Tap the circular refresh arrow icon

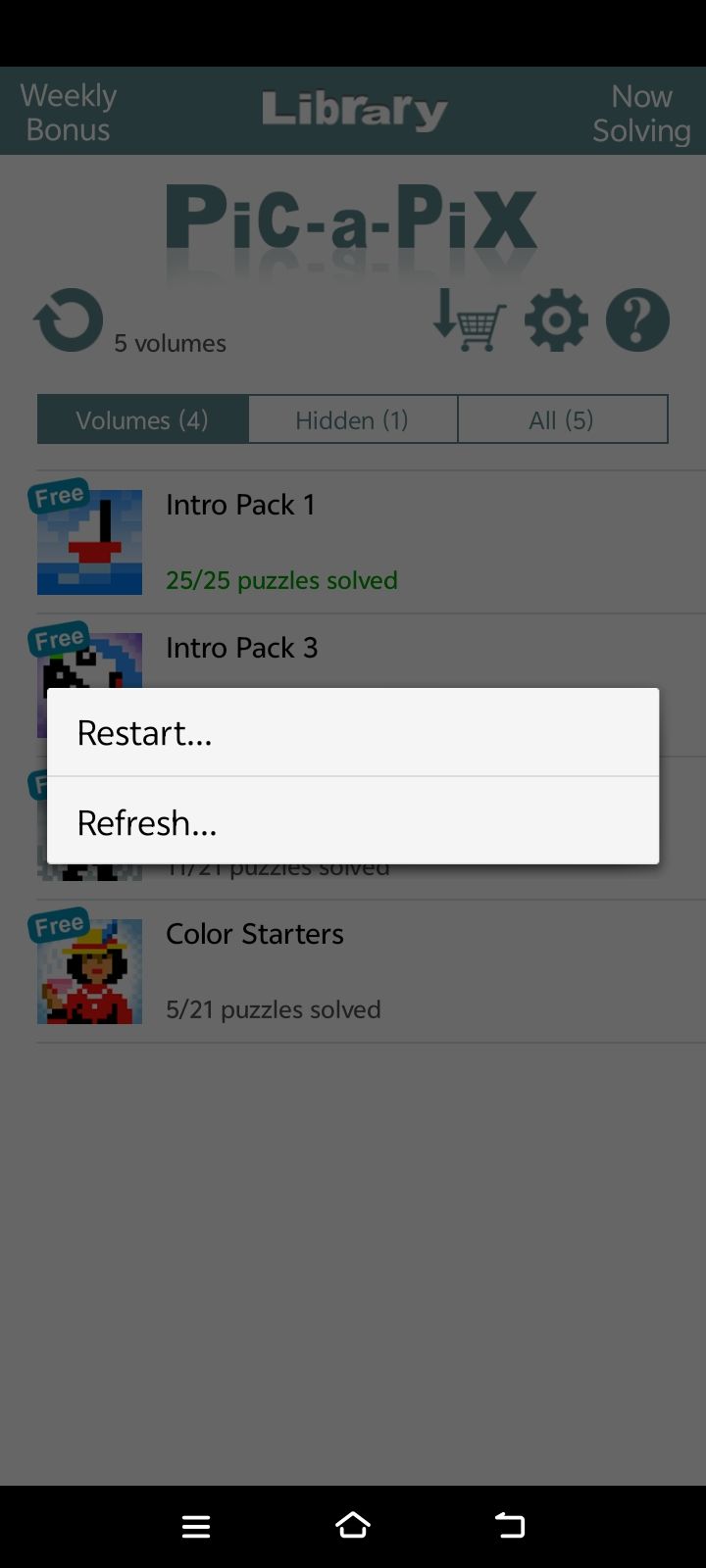pos(68,319)
